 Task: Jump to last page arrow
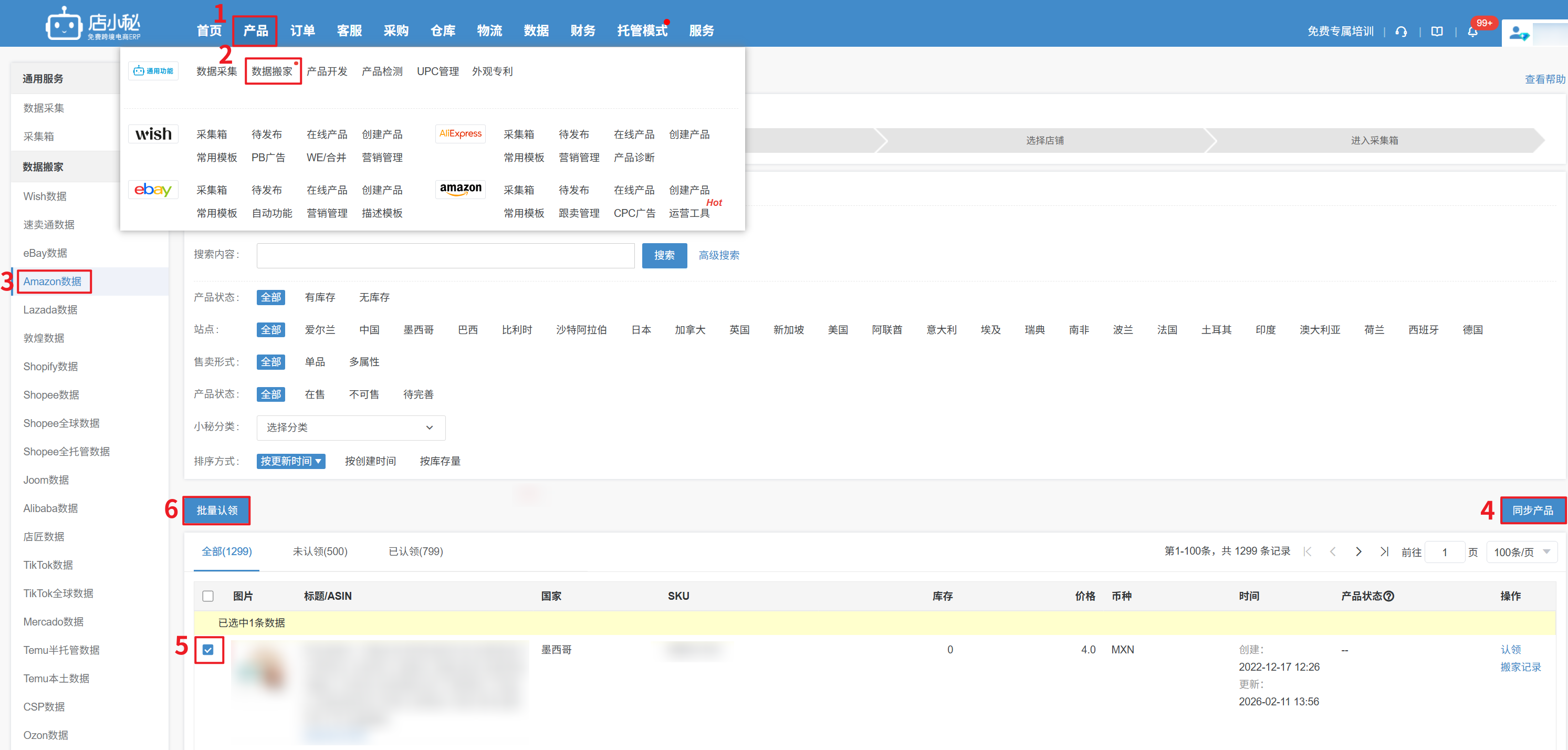(x=1384, y=551)
